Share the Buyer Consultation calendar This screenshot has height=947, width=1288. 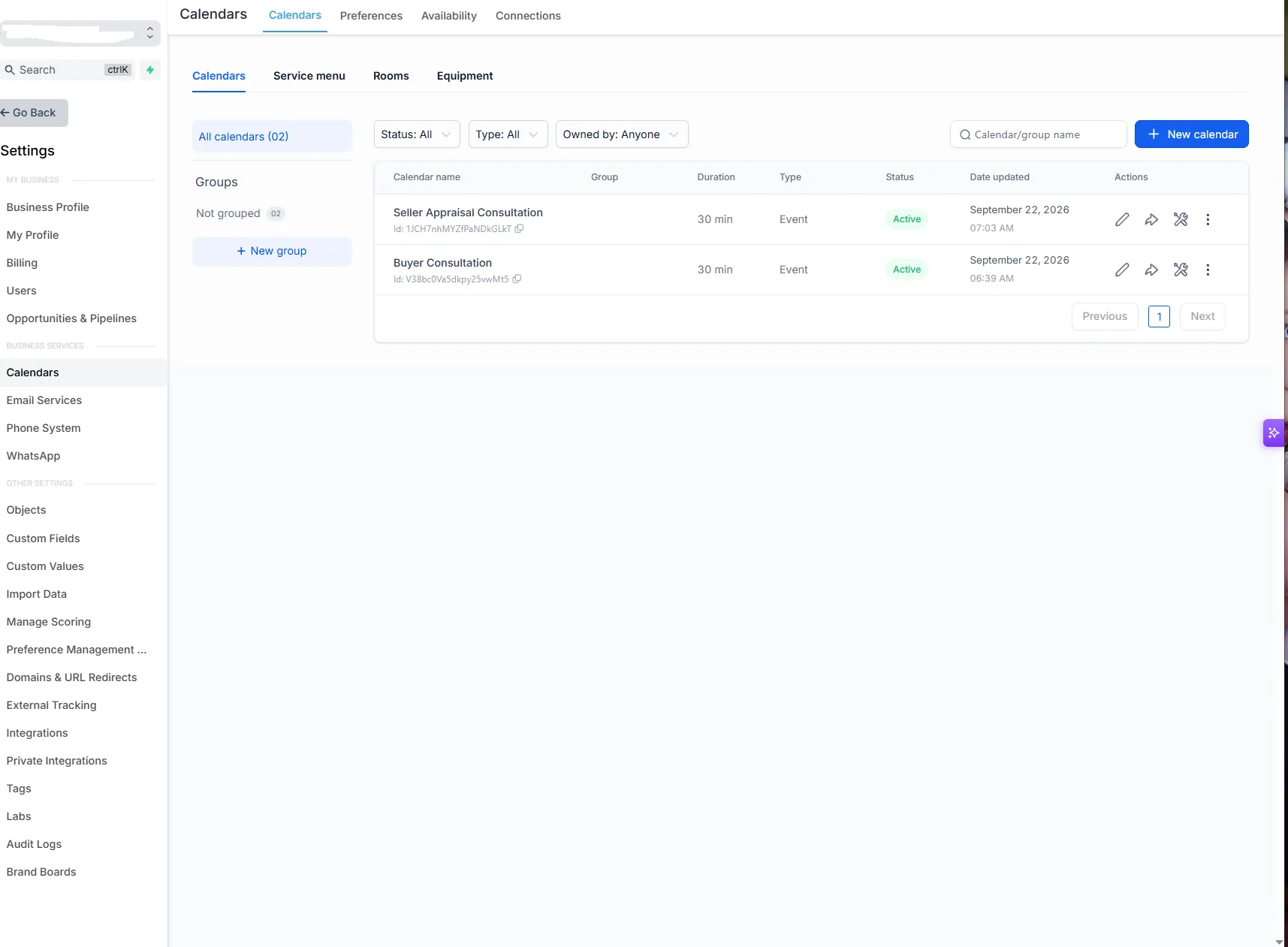(x=1151, y=270)
